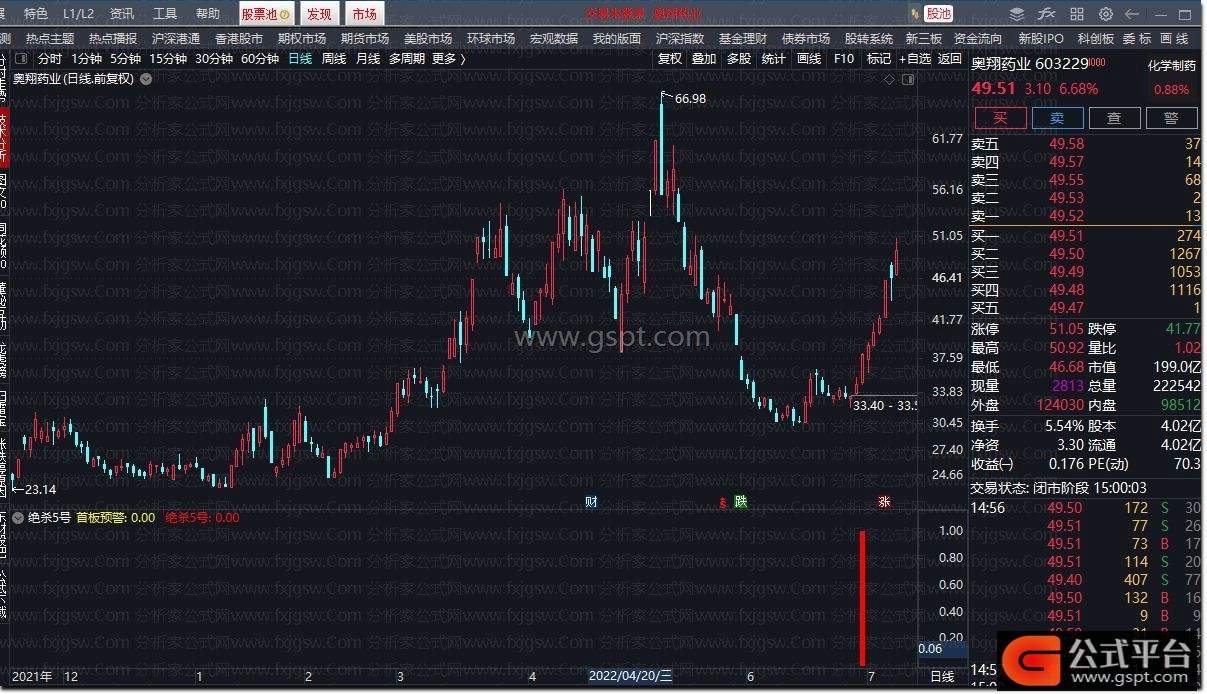Screen dimensions: 1207x694
Task: Switch to the 市场 tab
Action: (x=365, y=14)
